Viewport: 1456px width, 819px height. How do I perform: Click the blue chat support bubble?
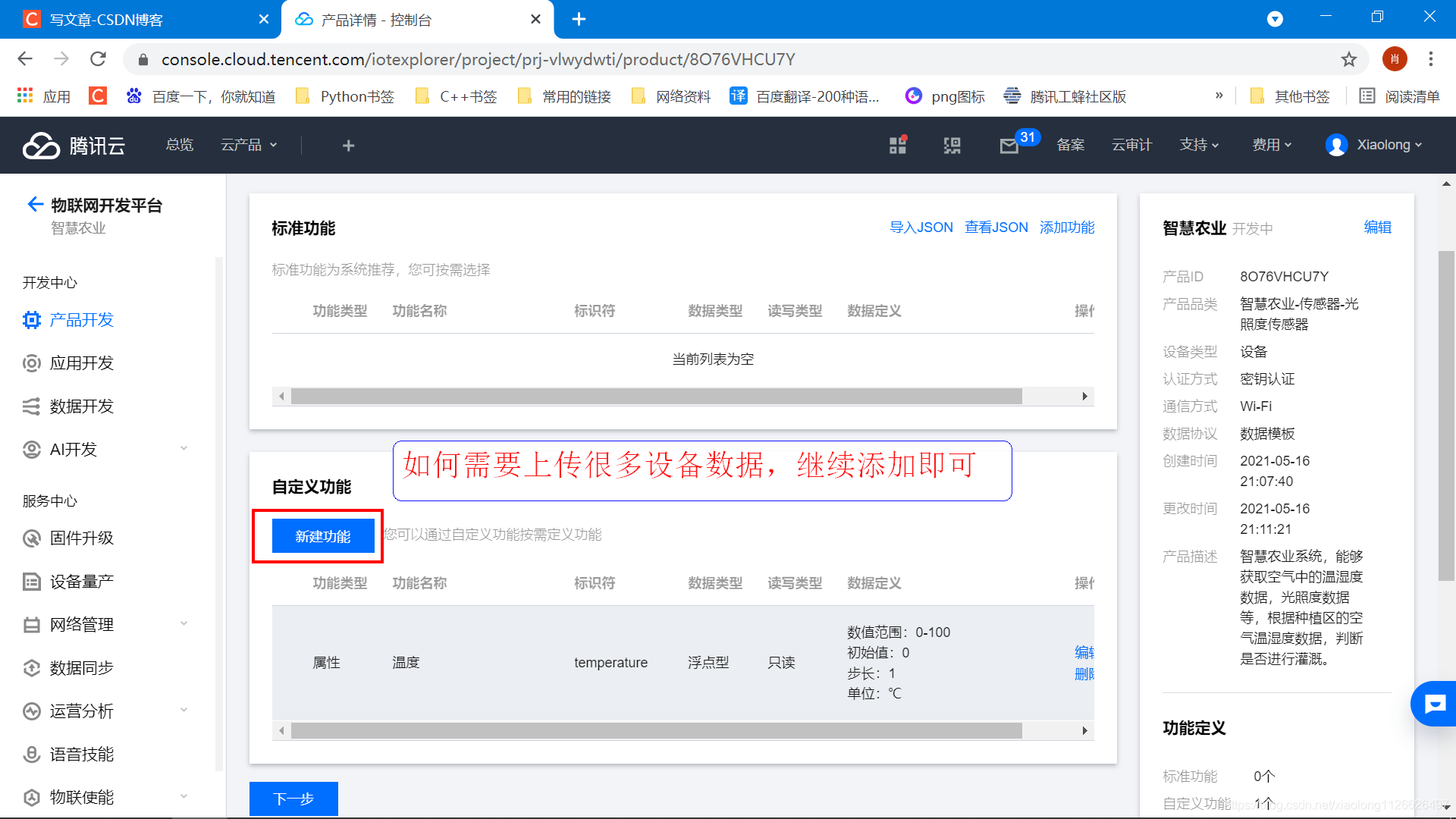1434,704
